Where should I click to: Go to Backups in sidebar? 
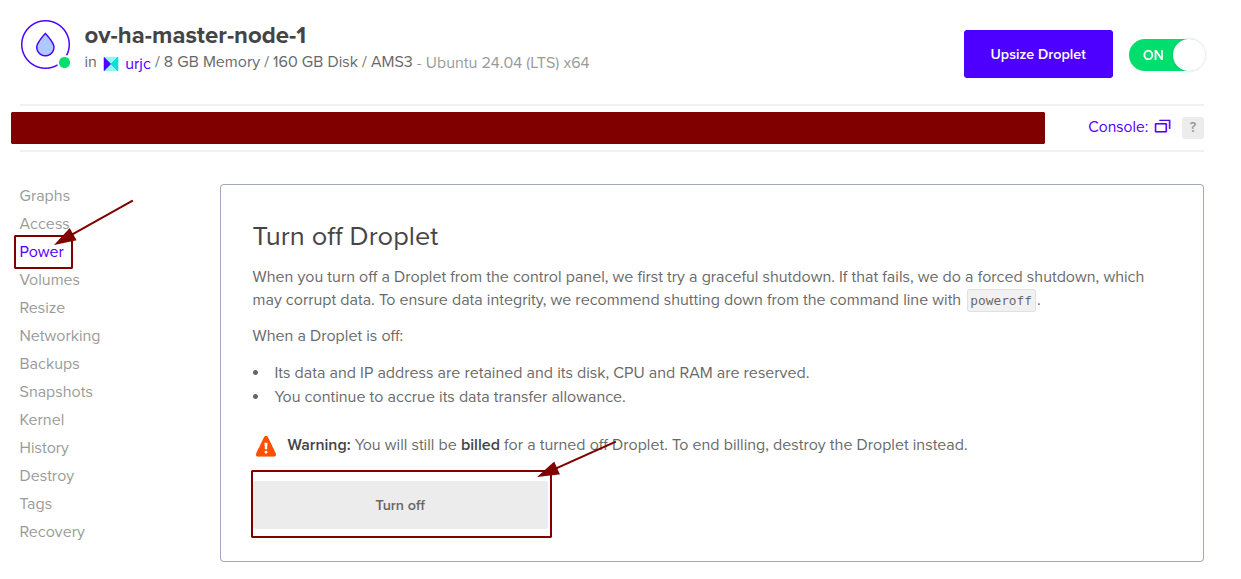coord(50,364)
